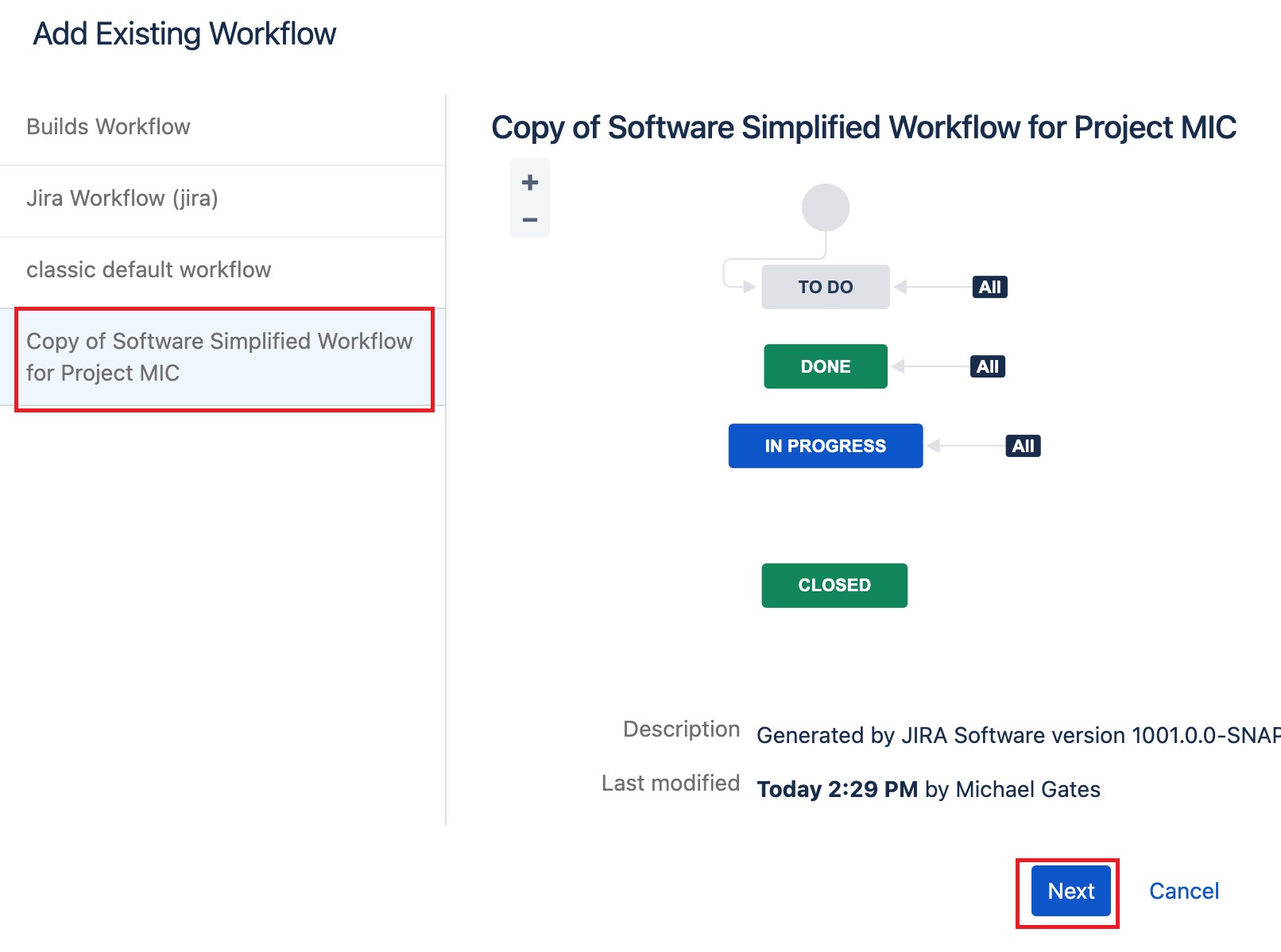
Task: Click the Next button
Action: pos(1070,891)
